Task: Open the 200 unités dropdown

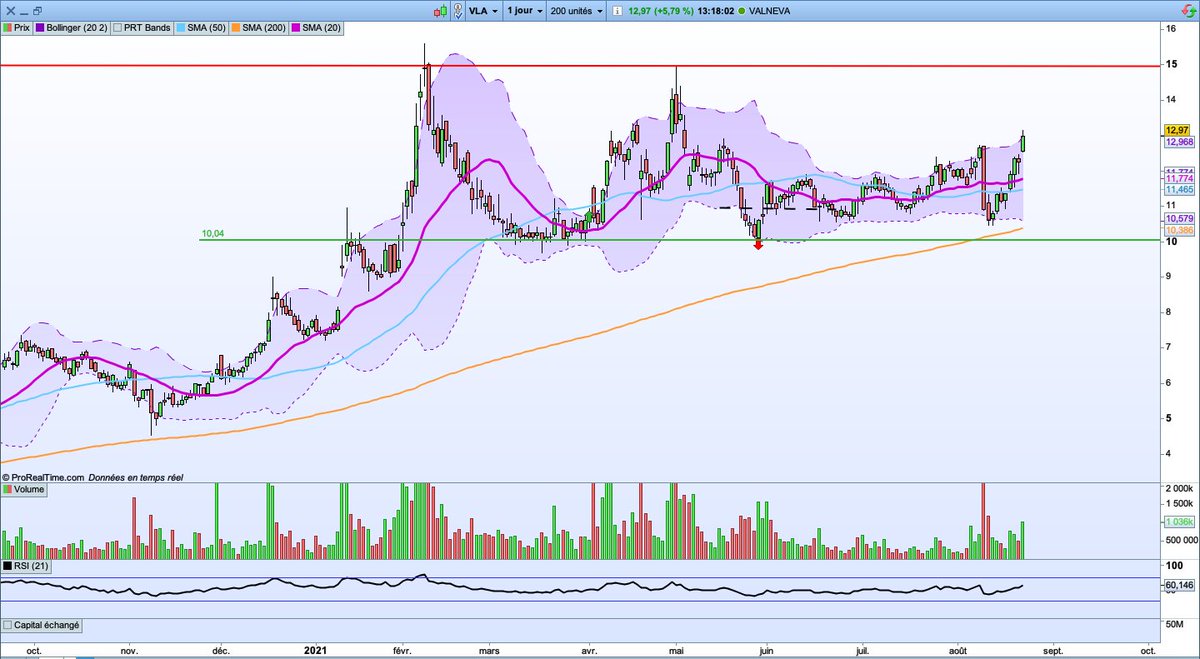Action: tap(573, 12)
